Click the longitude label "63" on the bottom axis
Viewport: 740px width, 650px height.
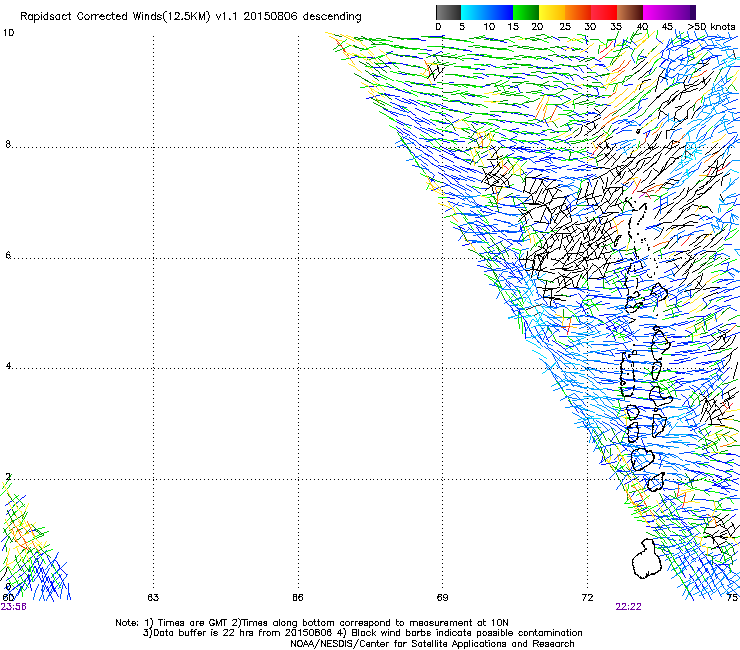pos(153,598)
